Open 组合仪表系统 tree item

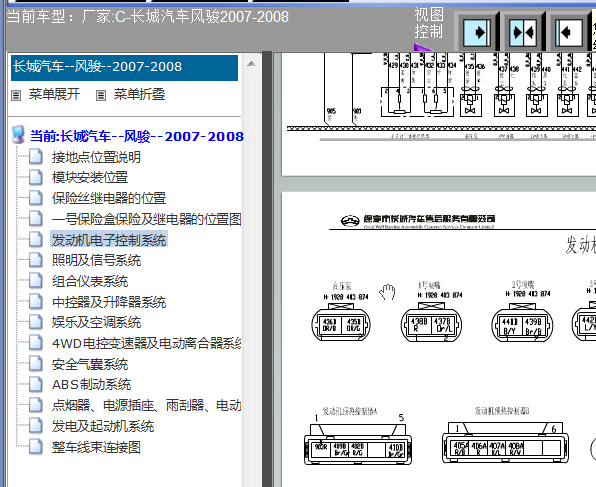tap(90, 281)
